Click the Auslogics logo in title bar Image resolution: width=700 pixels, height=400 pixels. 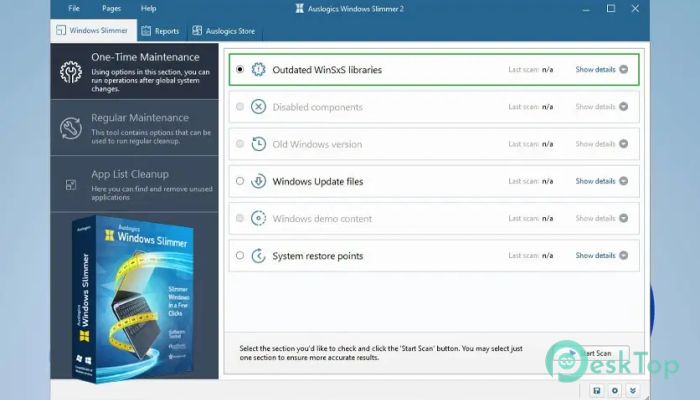pyautogui.click(x=300, y=8)
